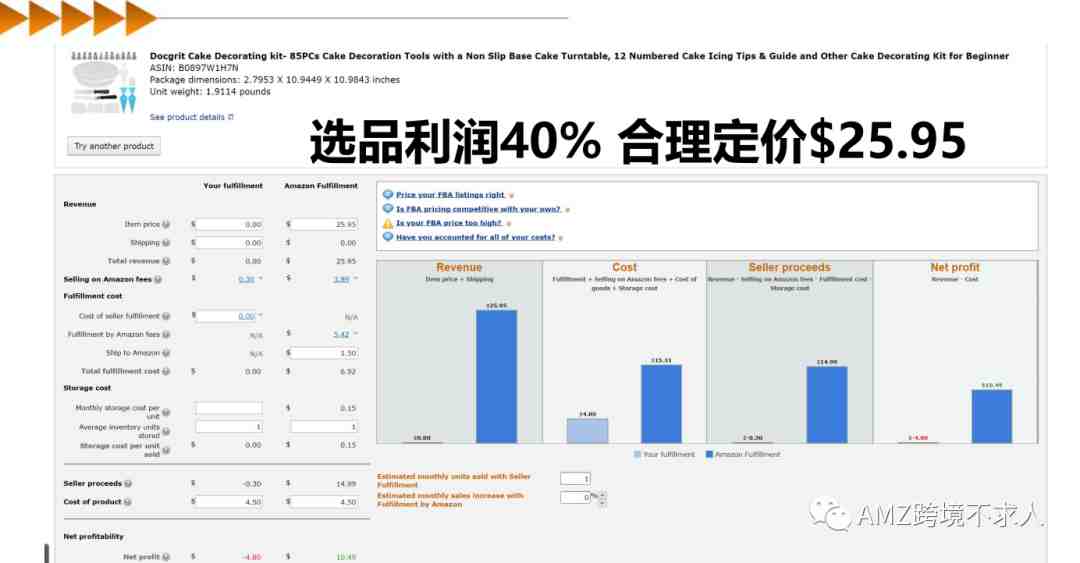
Task: Open help icon beside Ship to Amazon
Action: [166, 353]
